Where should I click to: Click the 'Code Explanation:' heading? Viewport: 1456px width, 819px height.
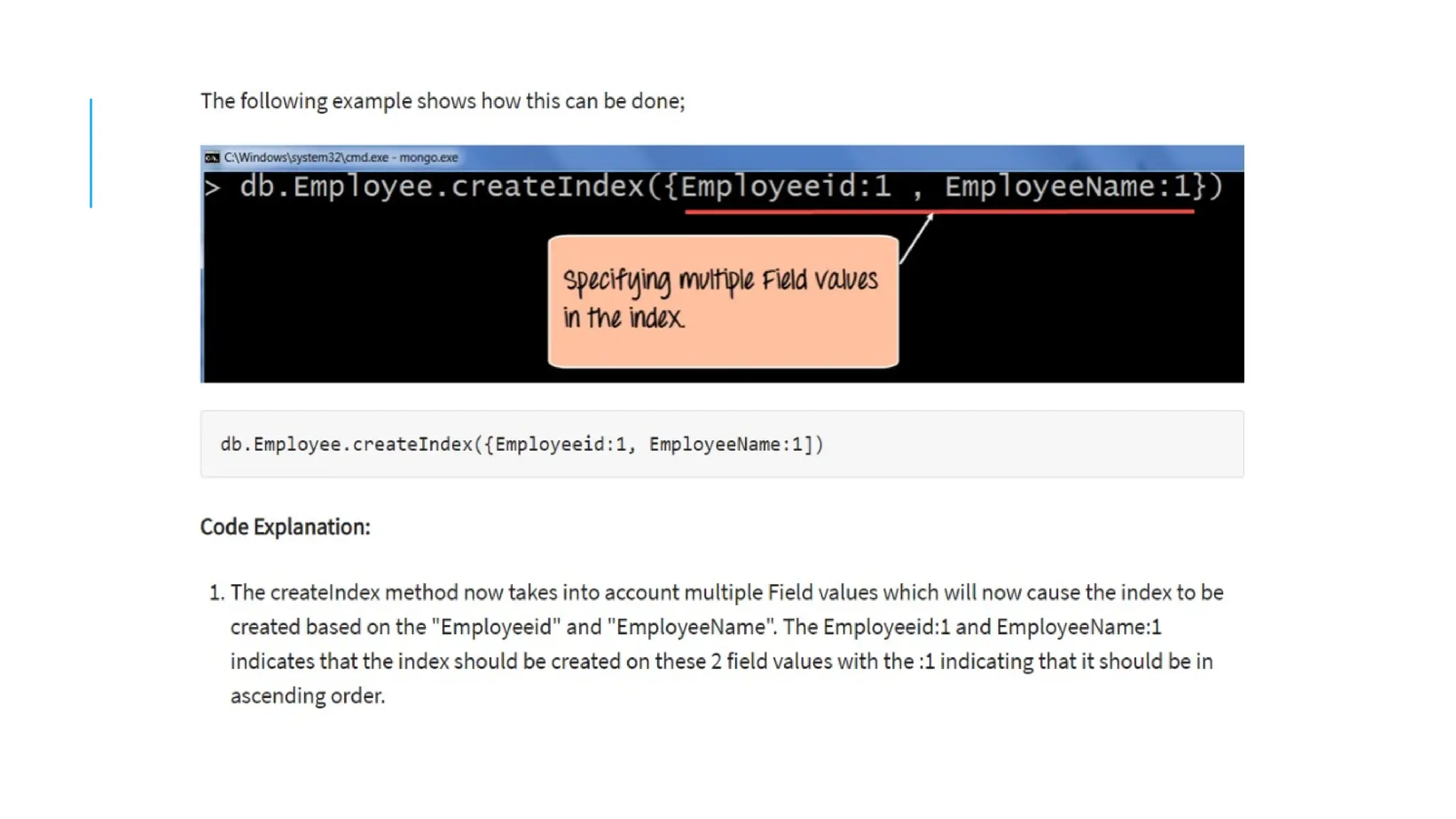(x=285, y=527)
